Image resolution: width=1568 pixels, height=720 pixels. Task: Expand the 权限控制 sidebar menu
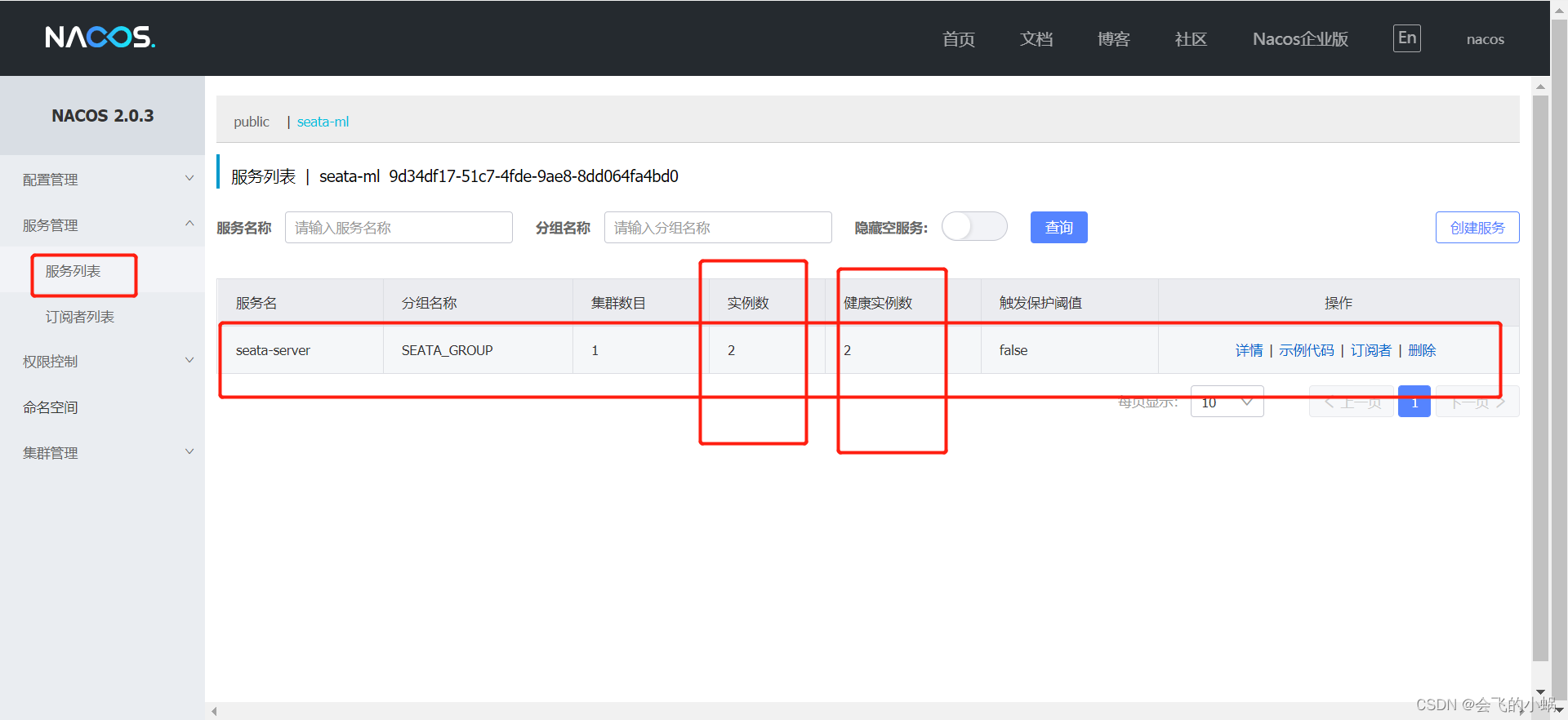tap(102, 361)
